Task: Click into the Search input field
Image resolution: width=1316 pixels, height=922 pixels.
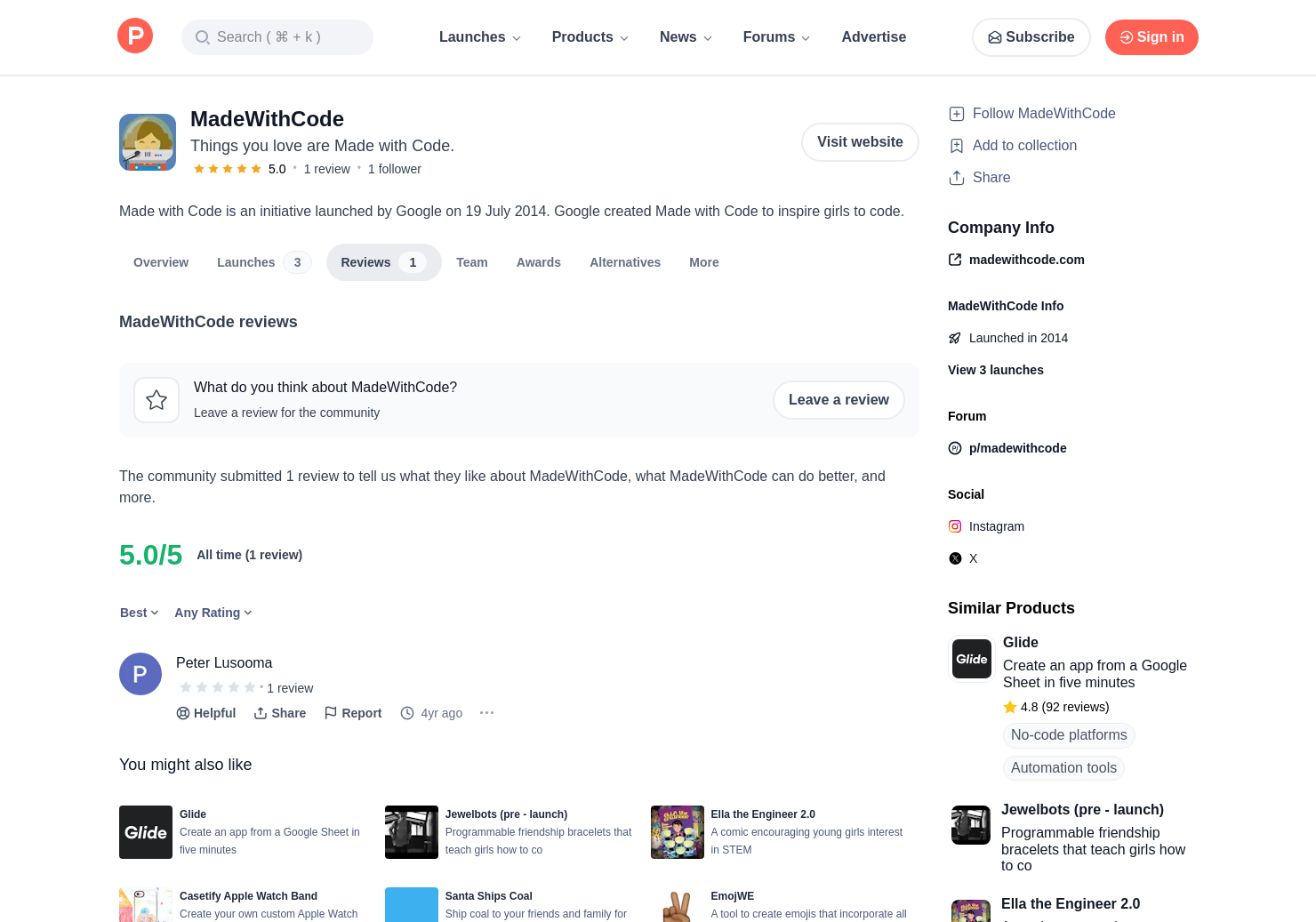Action: click(277, 37)
